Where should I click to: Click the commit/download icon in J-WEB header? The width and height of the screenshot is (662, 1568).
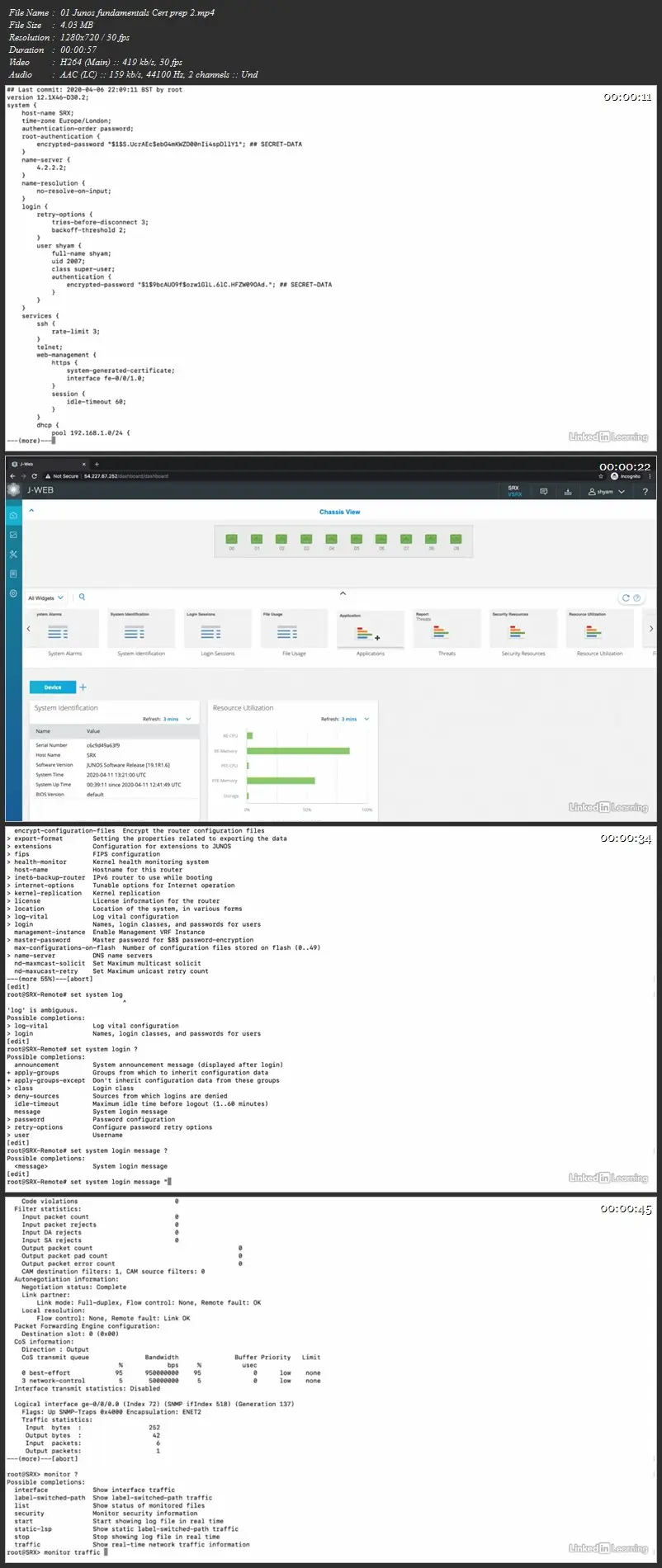568,491
